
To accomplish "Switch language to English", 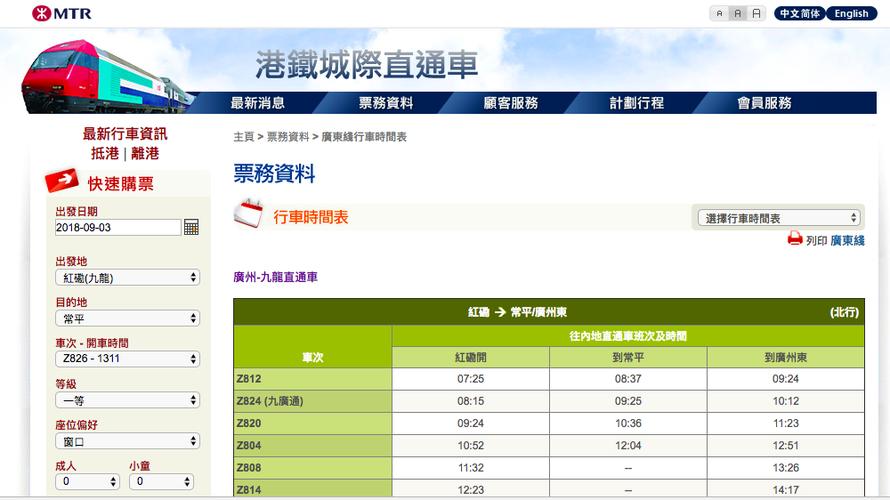I will pos(851,13).
